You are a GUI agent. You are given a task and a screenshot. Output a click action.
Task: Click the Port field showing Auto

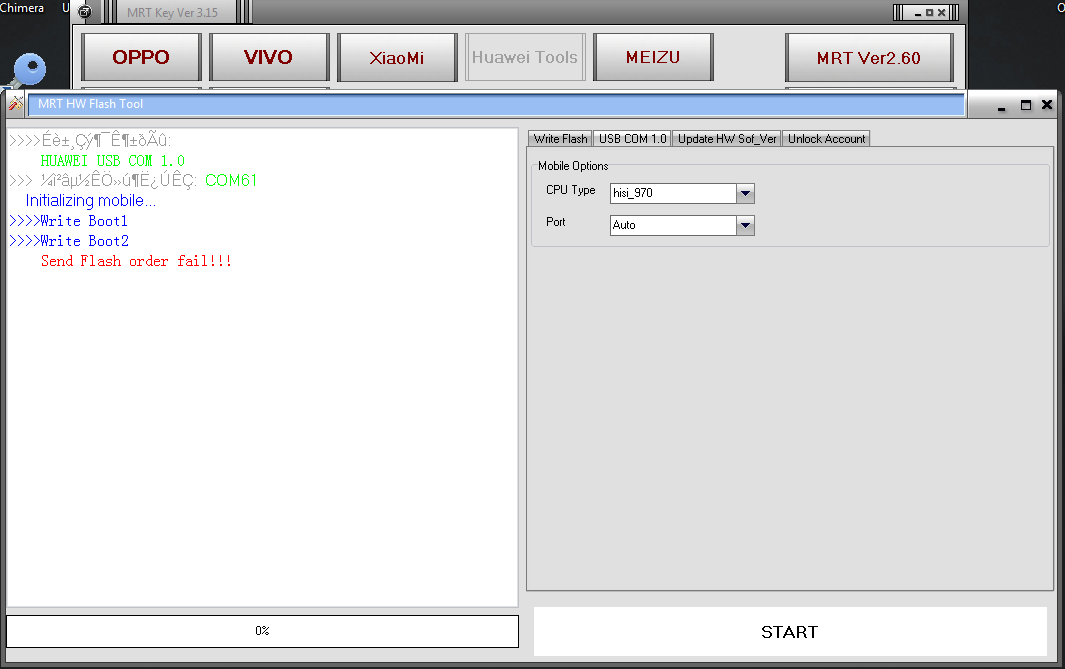[673, 225]
